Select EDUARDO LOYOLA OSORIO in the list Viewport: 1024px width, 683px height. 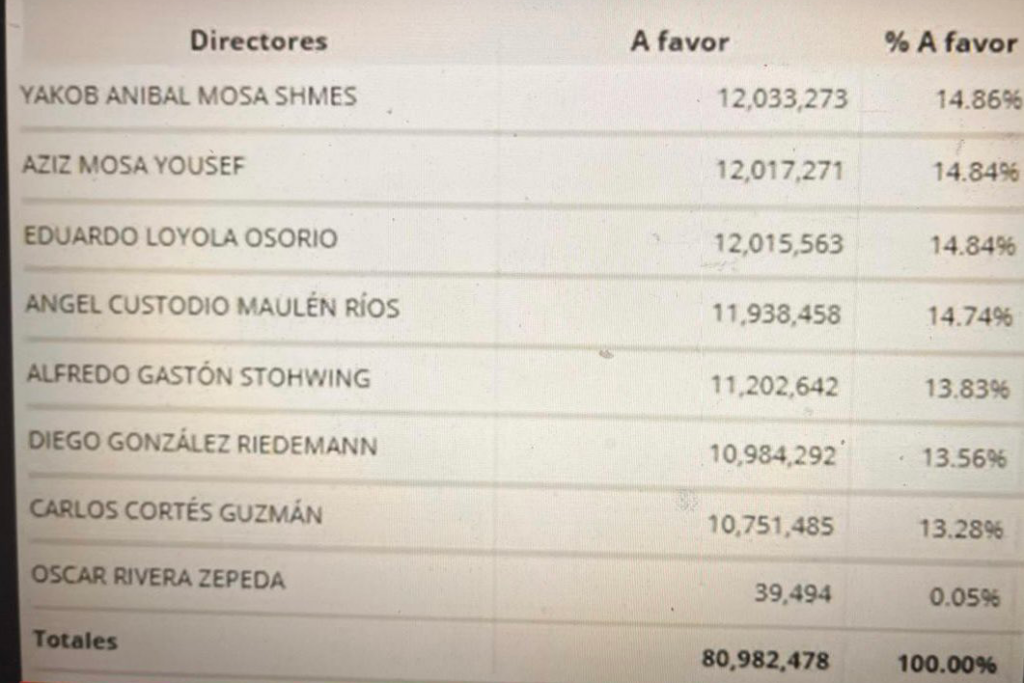tap(180, 237)
